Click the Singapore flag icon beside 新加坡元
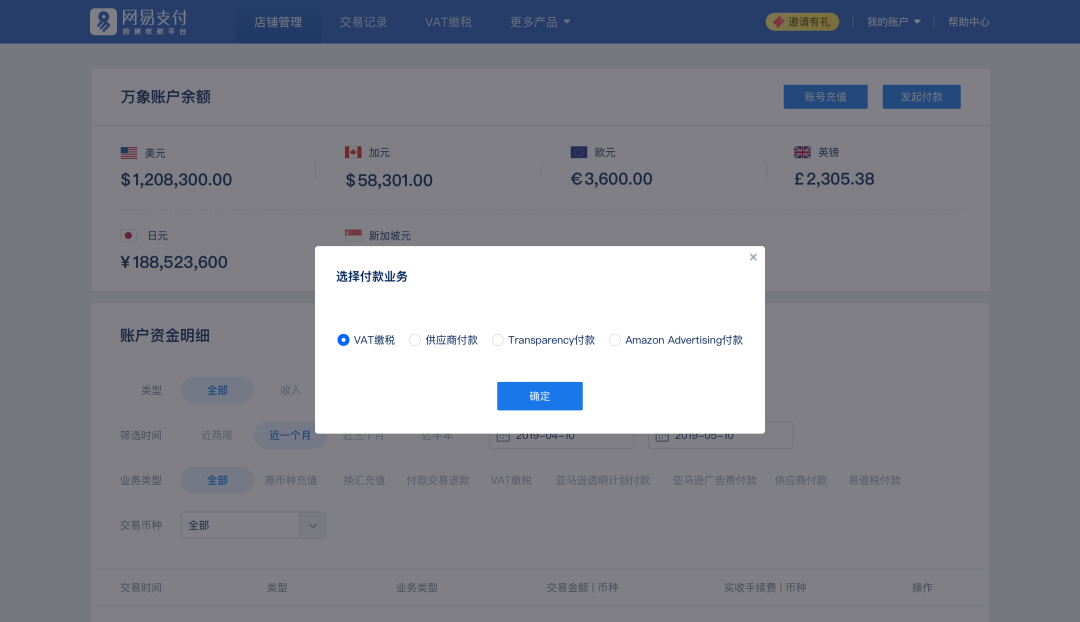Screen dimensions: 1080x622 point(353,236)
